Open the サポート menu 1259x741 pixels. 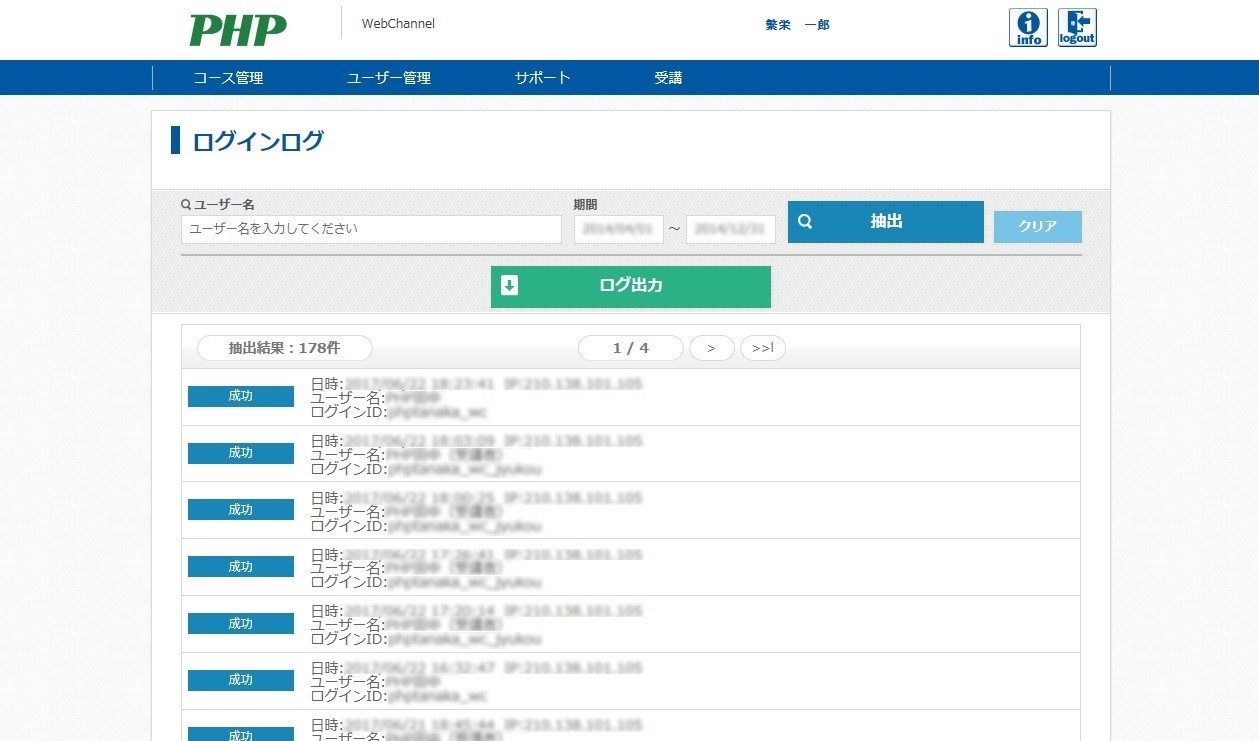point(543,78)
